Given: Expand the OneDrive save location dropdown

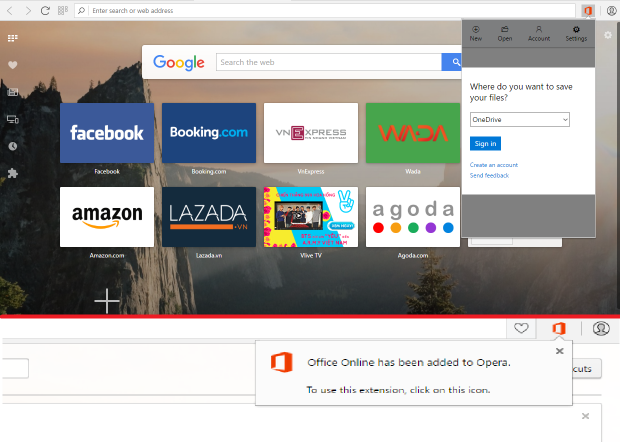Looking at the screenshot, I should [519, 120].
